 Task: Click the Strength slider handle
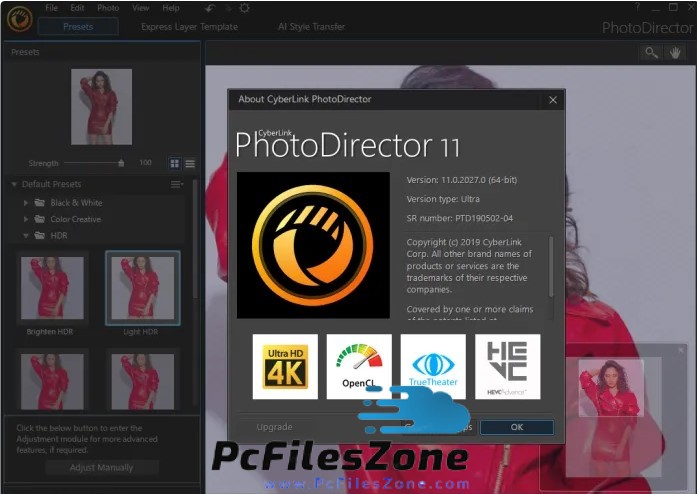[x=121, y=162]
